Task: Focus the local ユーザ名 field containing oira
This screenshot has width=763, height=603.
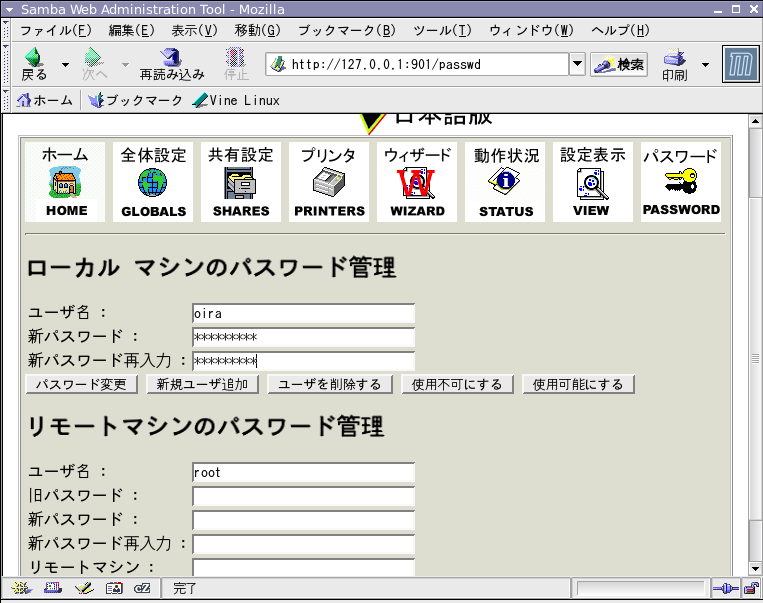Action: (304, 313)
